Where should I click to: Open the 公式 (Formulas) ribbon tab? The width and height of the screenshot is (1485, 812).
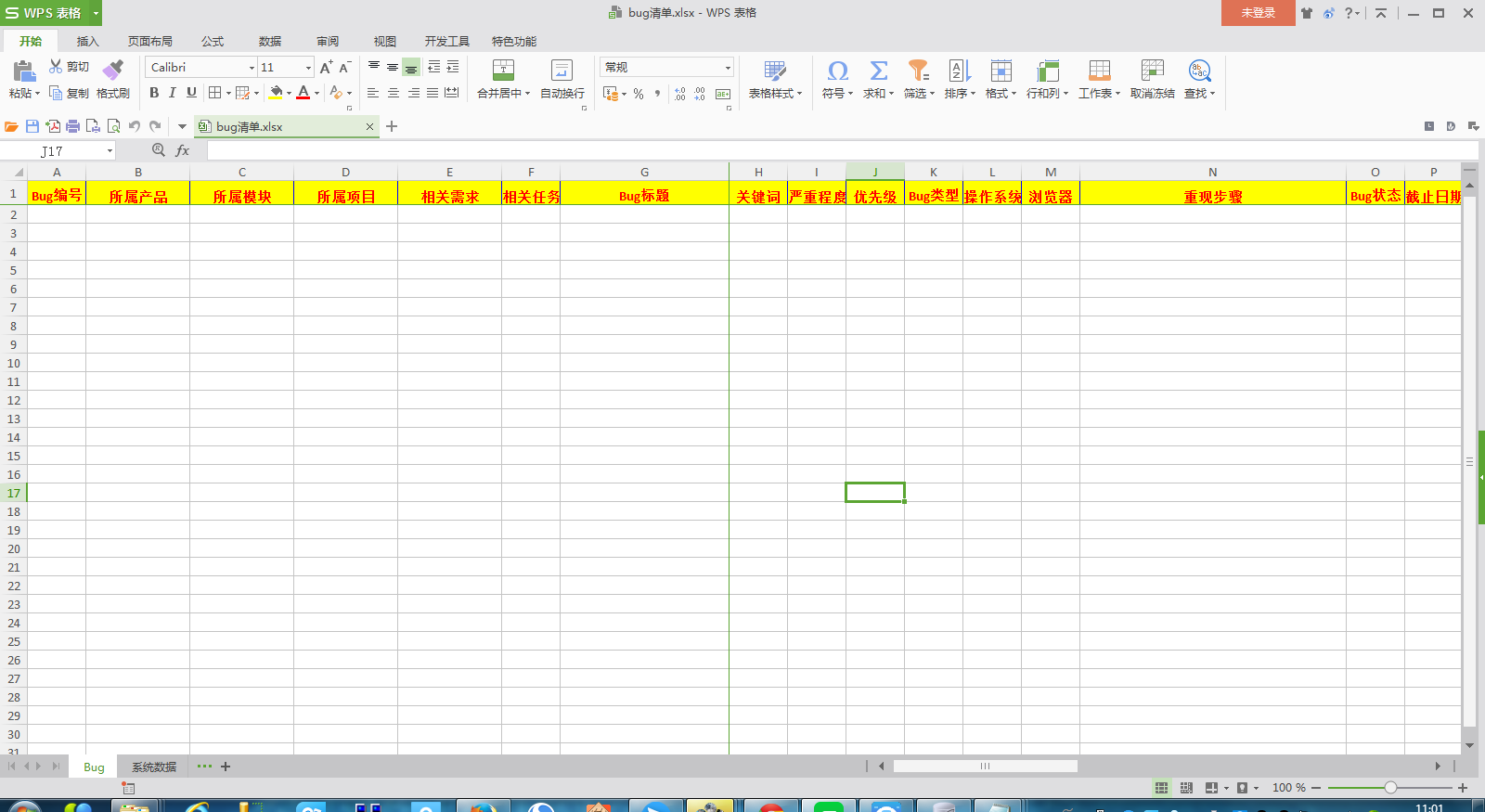(x=213, y=42)
